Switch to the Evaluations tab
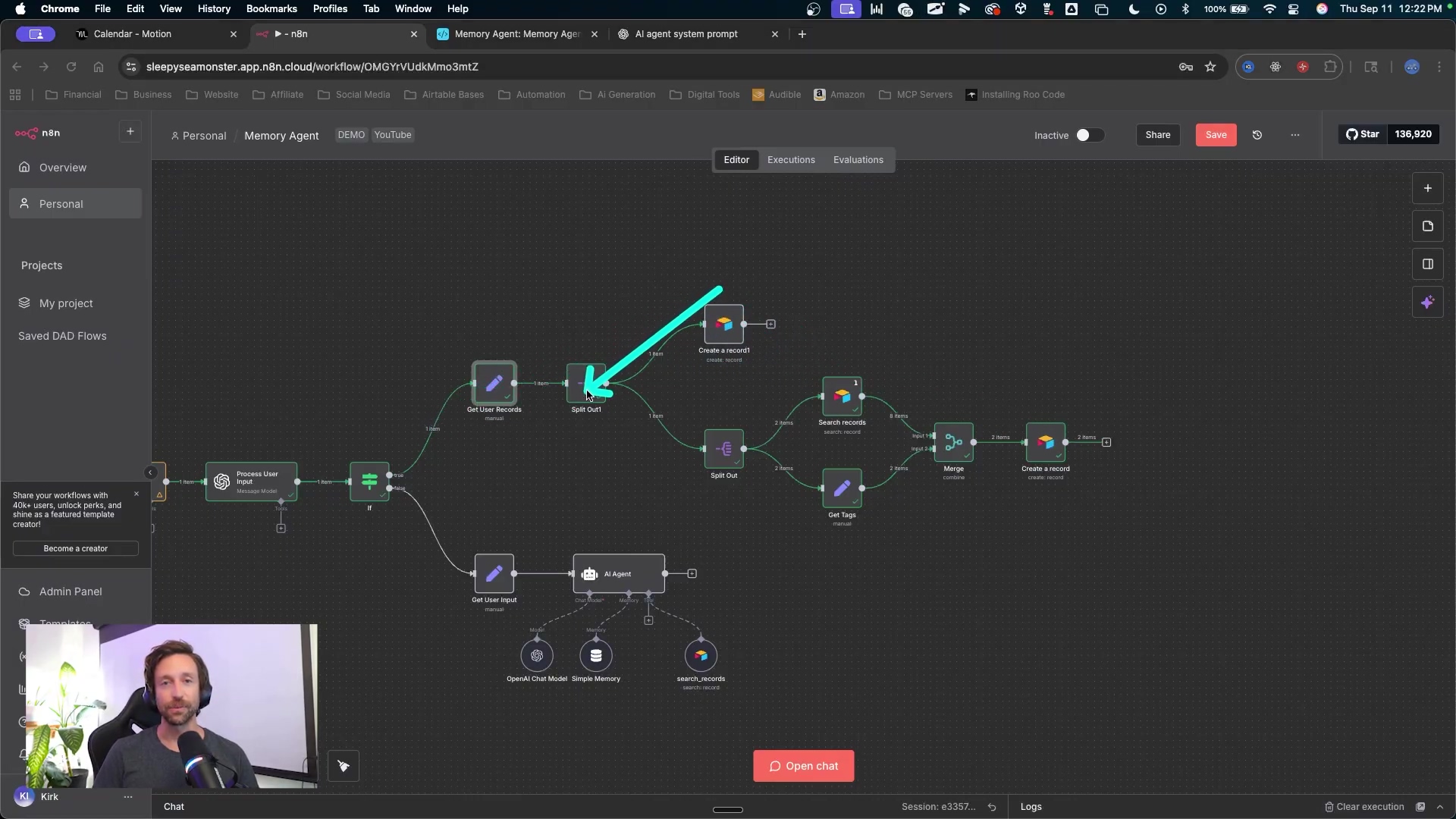 tap(858, 160)
